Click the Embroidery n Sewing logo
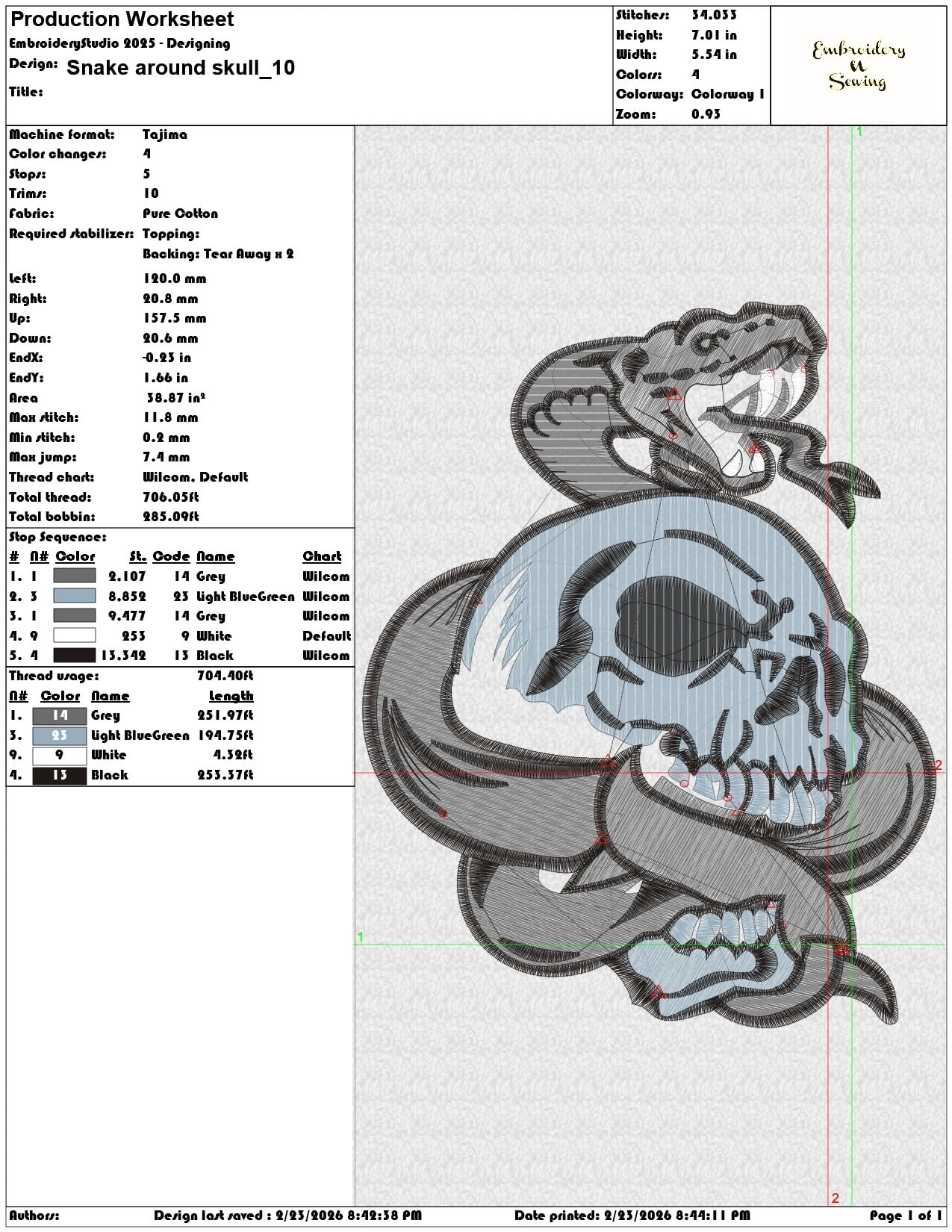This screenshot has width=952, height=1232. [859, 65]
